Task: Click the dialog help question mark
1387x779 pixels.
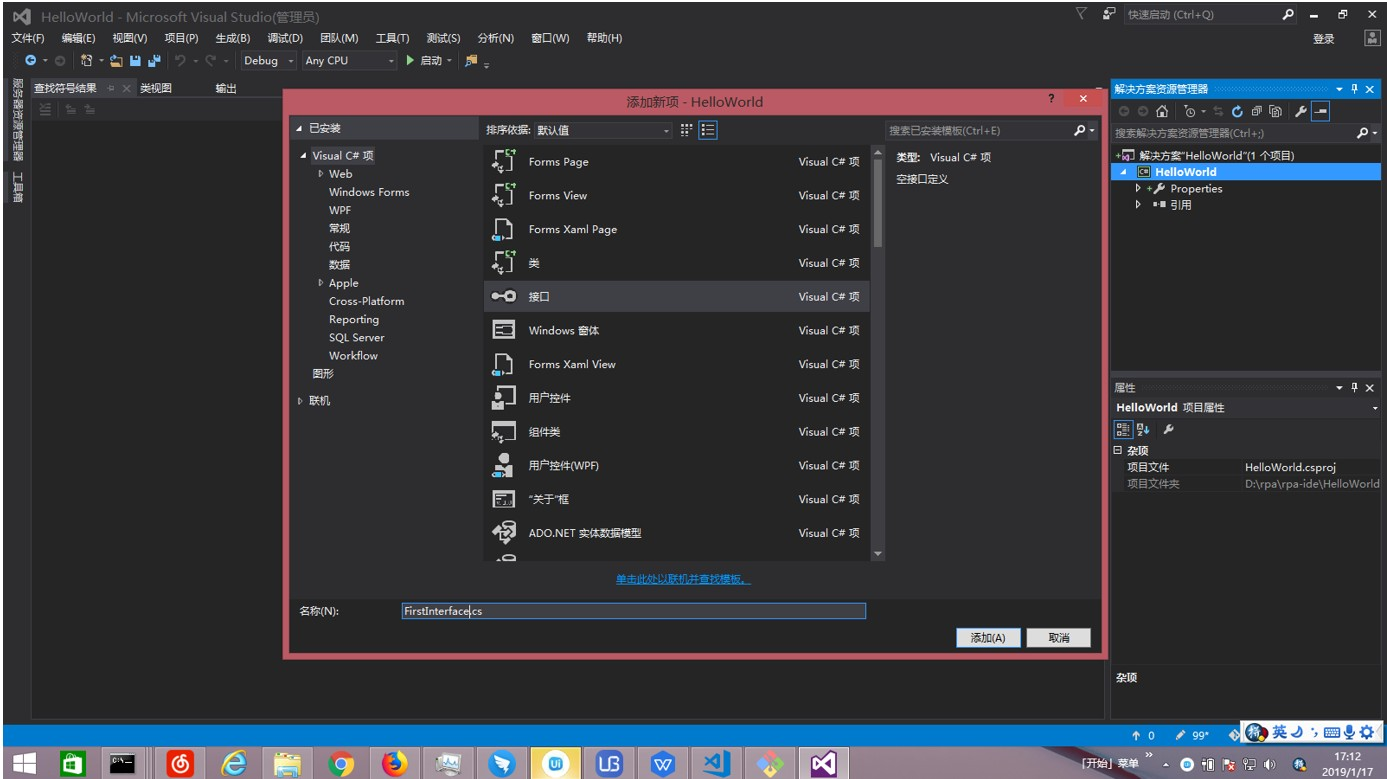Action: point(1051,99)
